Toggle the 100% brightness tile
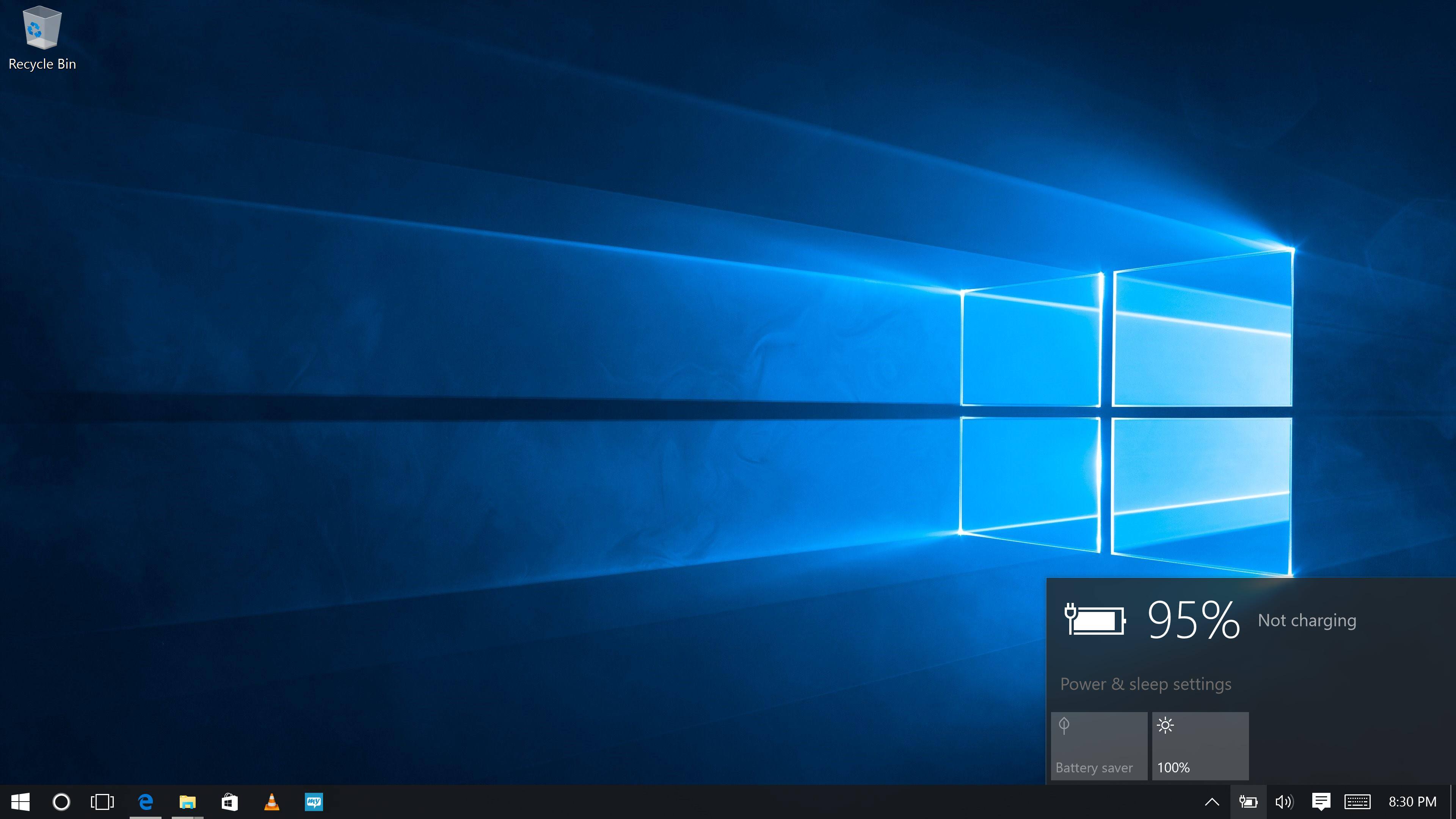The width and height of the screenshot is (1456, 819). click(1200, 746)
